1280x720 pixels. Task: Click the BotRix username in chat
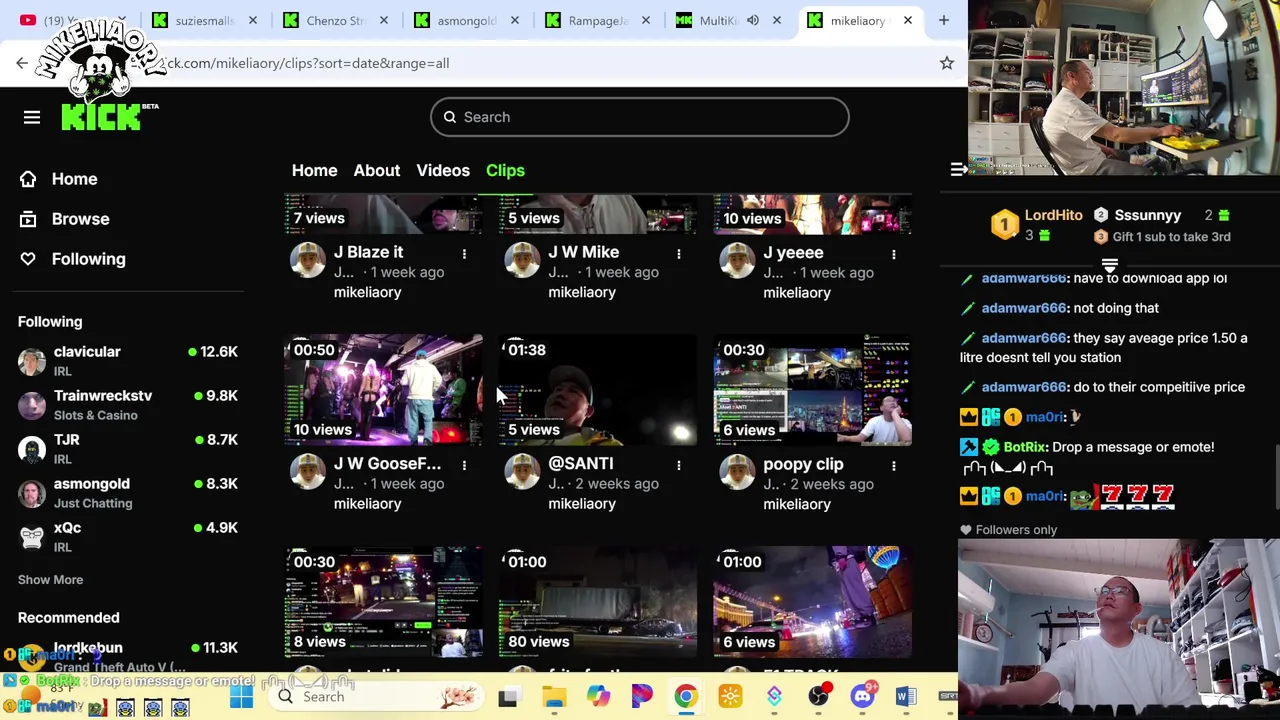click(1024, 447)
